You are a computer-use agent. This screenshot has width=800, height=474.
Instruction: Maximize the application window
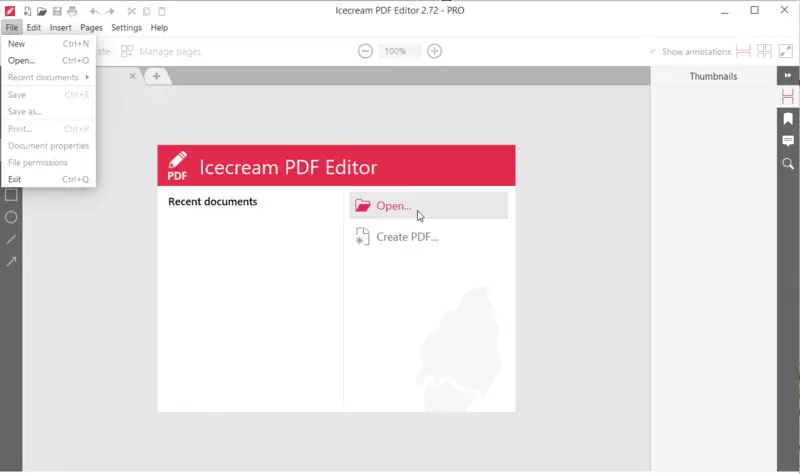click(755, 10)
